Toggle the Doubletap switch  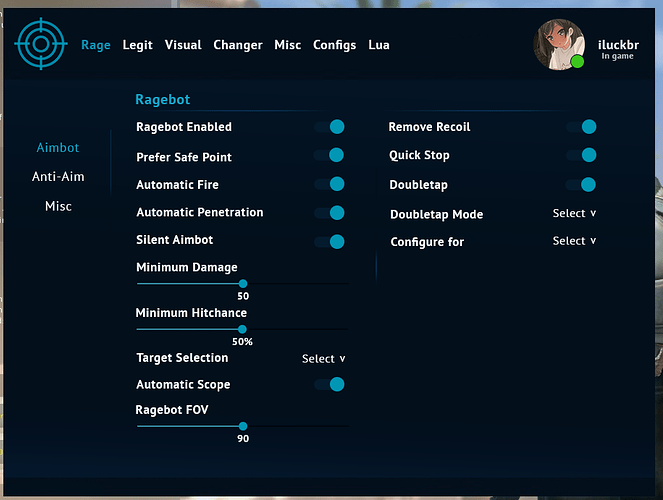pyautogui.click(x=581, y=185)
